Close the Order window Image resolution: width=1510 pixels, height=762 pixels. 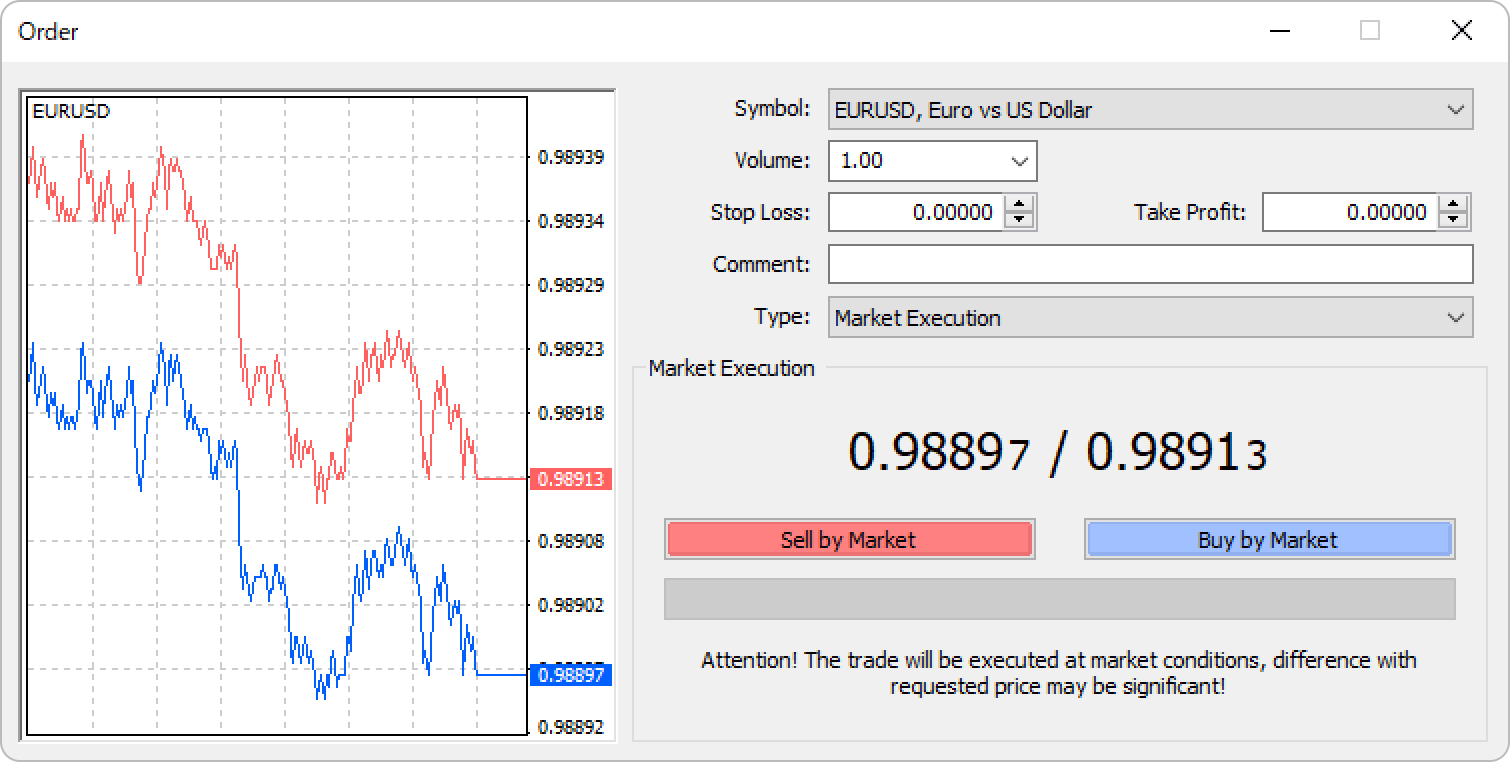point(1461,31)
